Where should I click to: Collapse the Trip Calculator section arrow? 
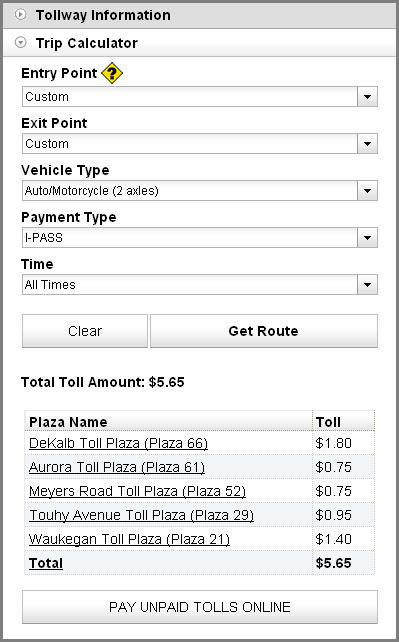(x=20, y=43)
